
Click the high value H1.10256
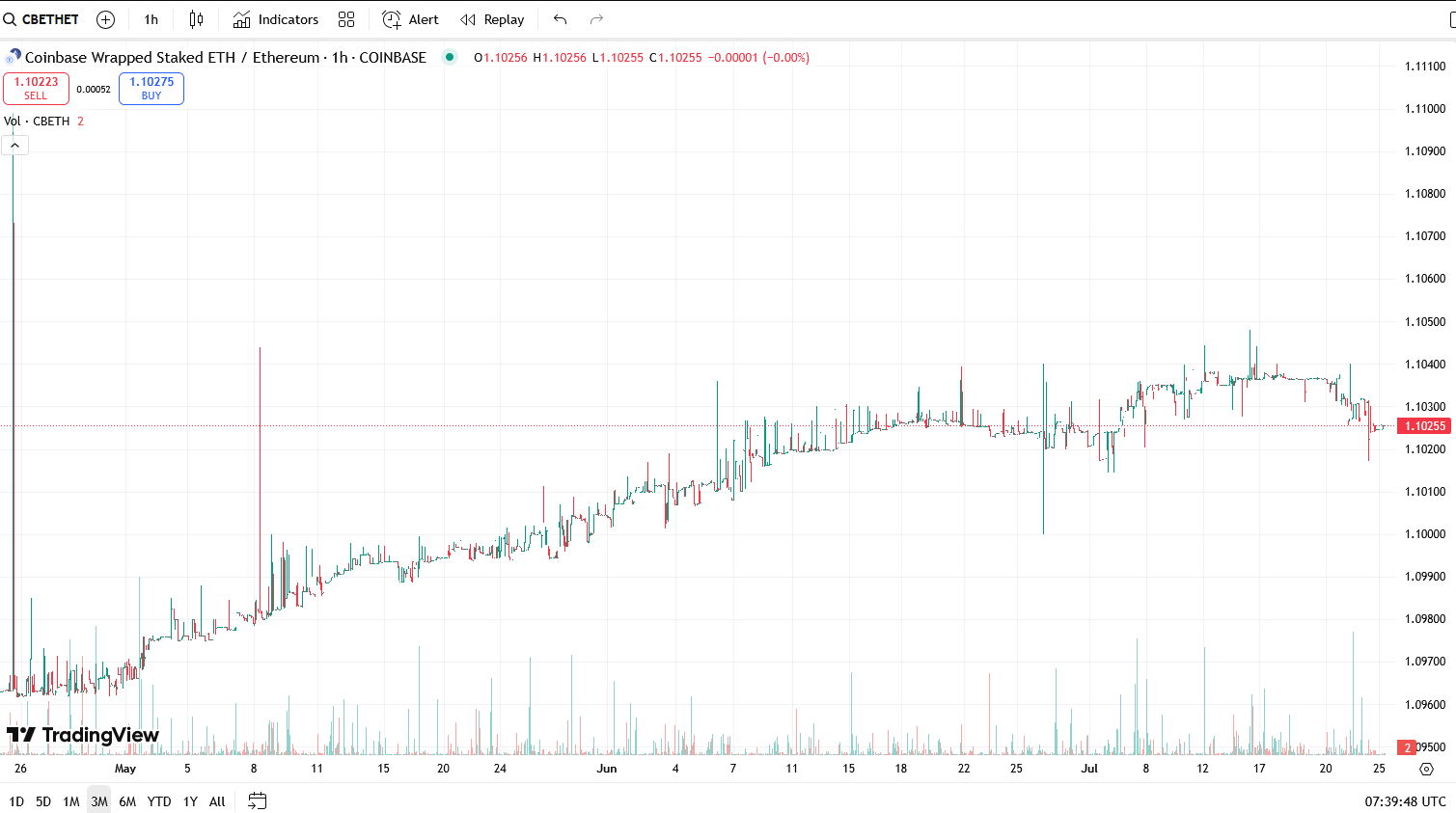tap(560, 58)
